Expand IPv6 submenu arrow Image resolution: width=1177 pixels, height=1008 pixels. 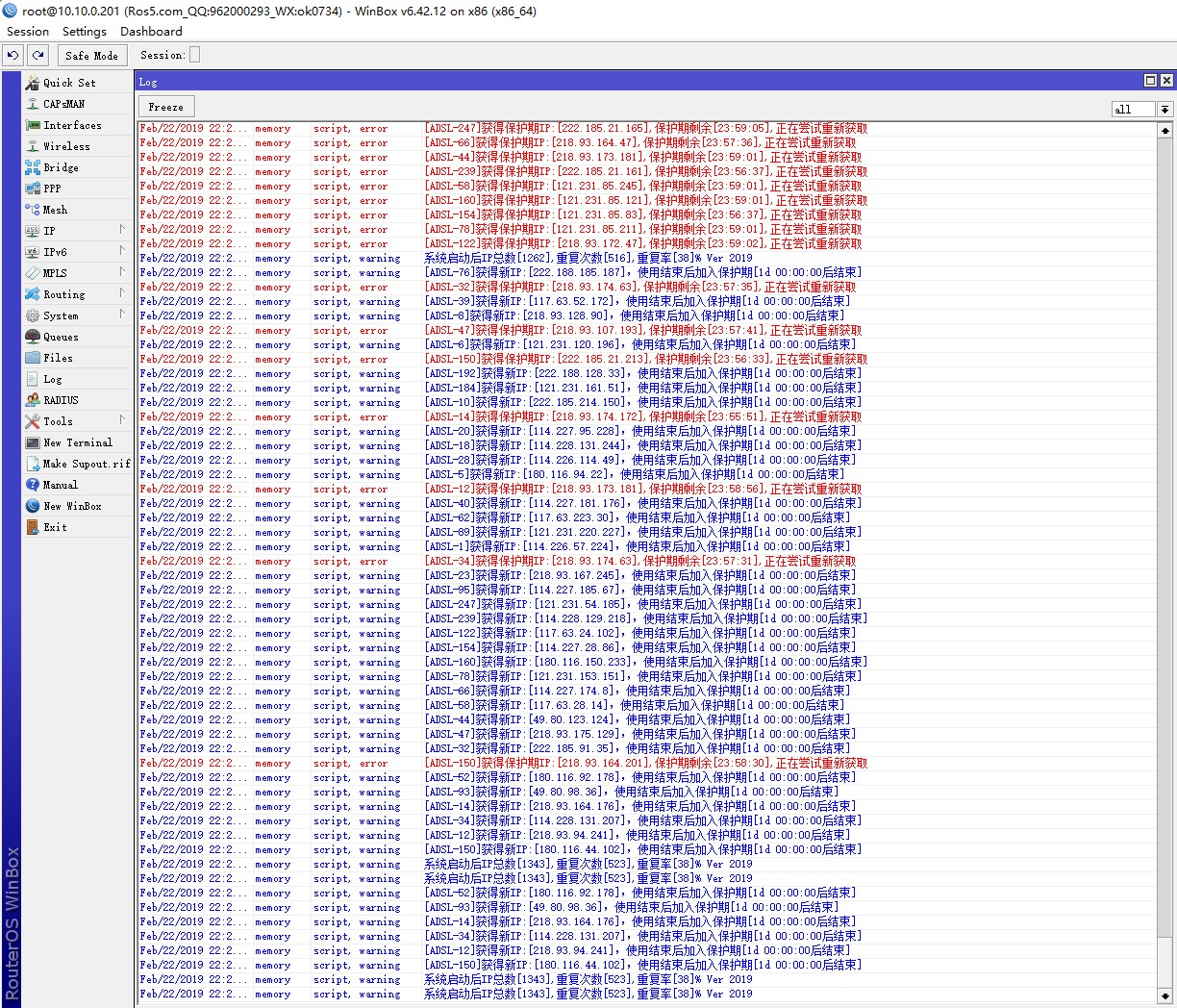click(x=122, y=251)
